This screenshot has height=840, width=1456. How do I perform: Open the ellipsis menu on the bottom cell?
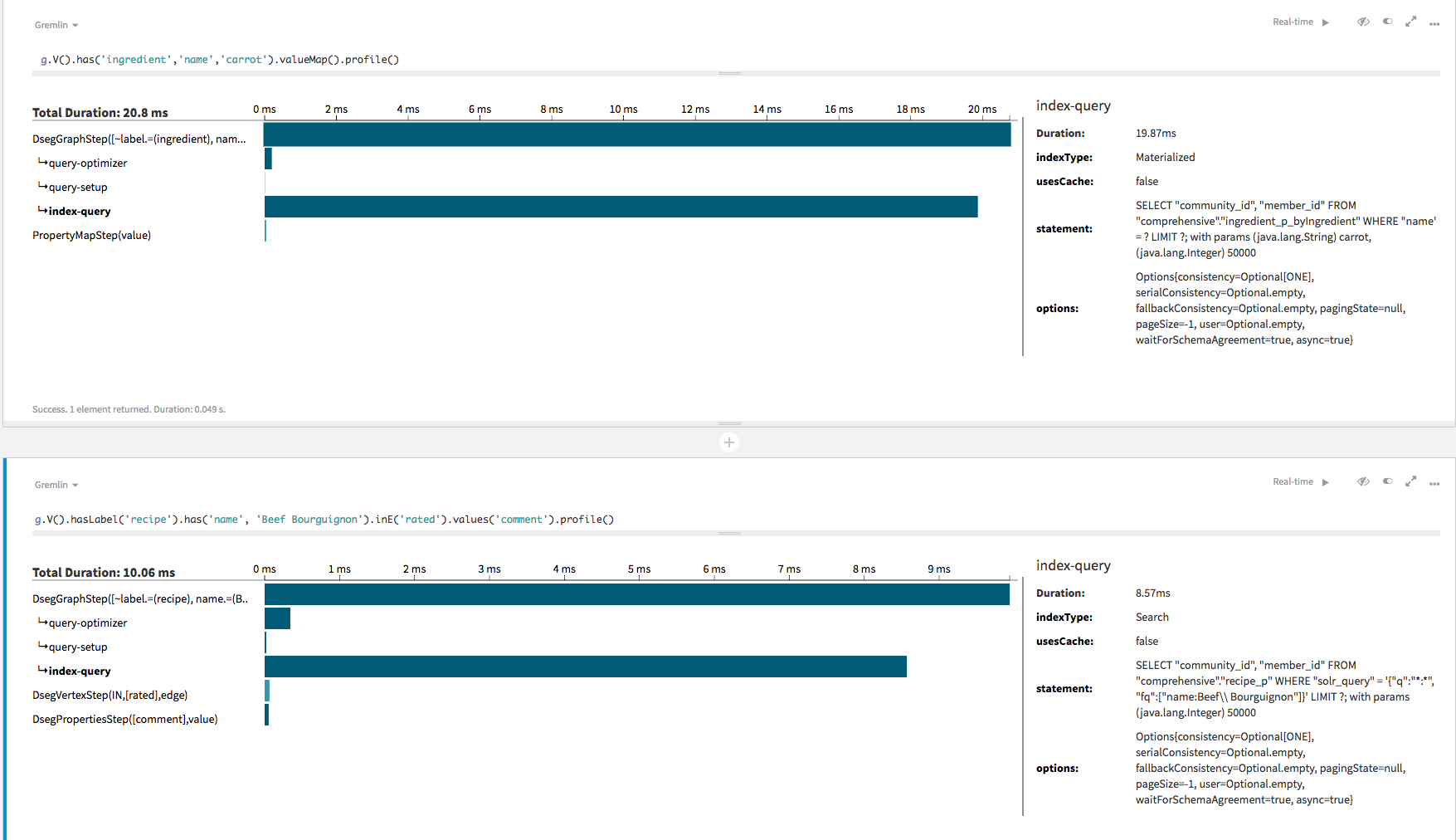[1434, 483]
